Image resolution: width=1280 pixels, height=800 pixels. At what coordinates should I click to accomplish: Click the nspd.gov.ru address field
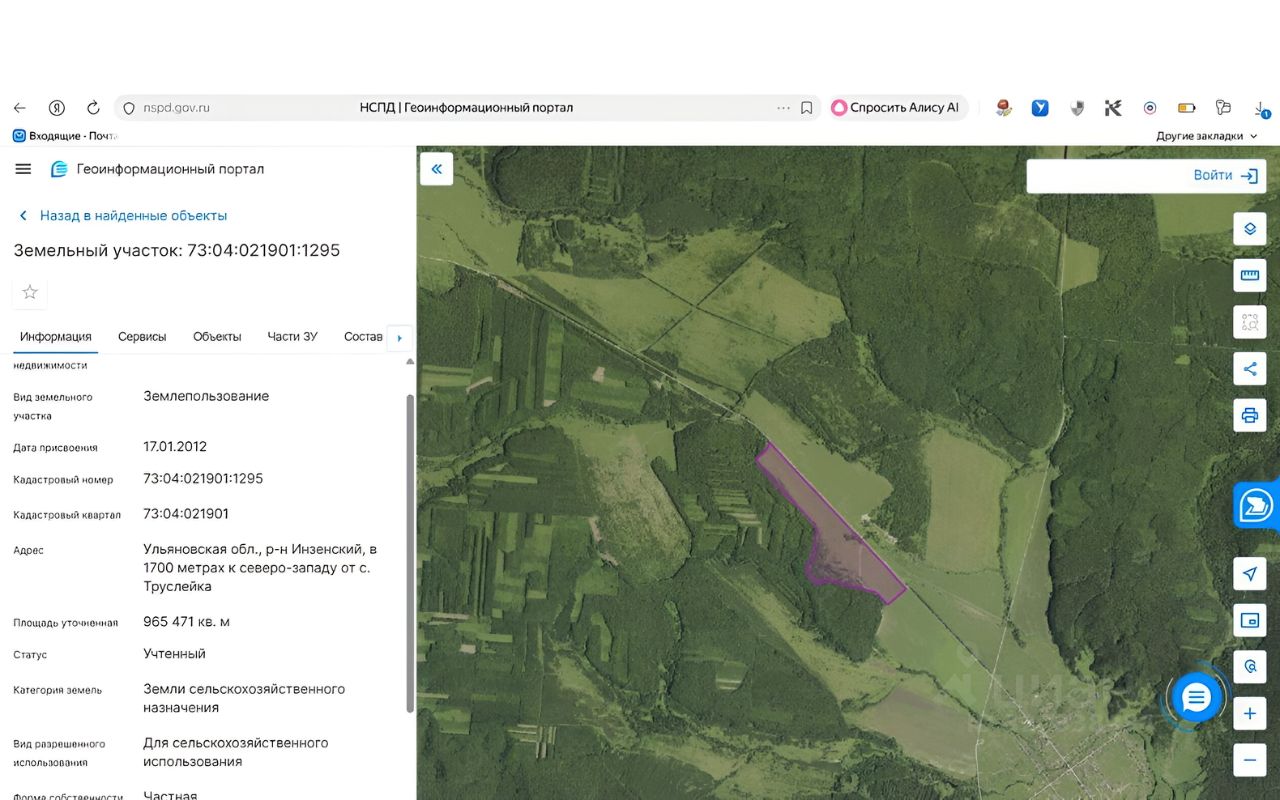[x=176, y=108]
